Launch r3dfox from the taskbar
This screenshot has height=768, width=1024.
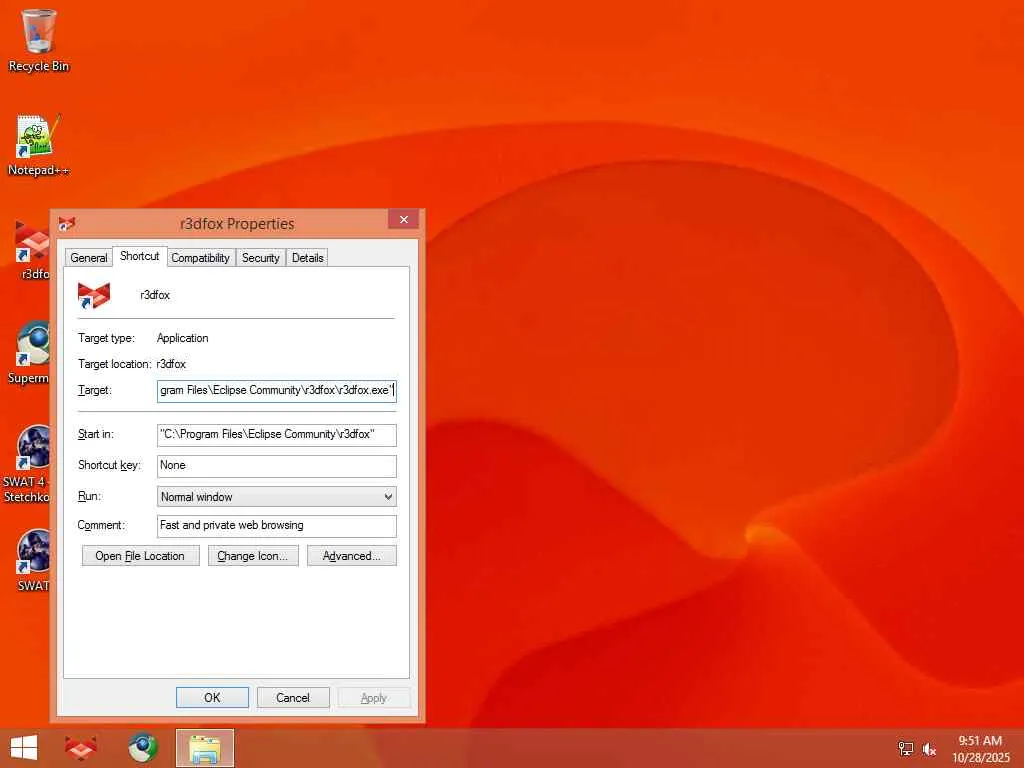tap(81, 748)
